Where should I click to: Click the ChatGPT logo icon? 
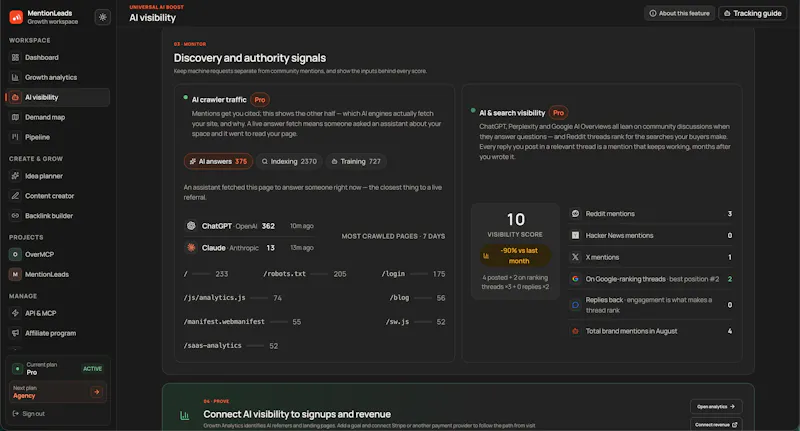pos(191,225)
